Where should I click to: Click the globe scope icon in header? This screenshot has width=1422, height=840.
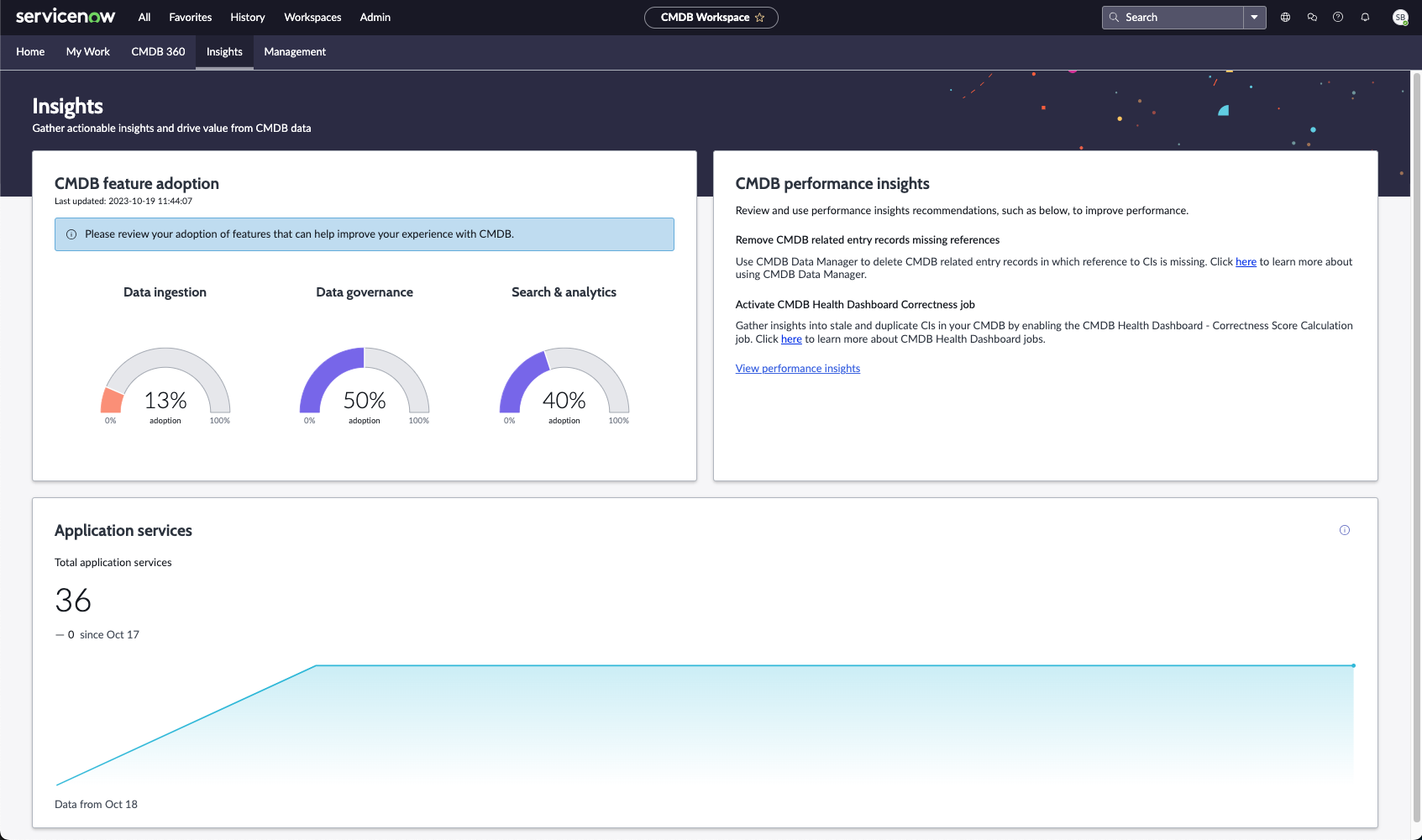1285,17
